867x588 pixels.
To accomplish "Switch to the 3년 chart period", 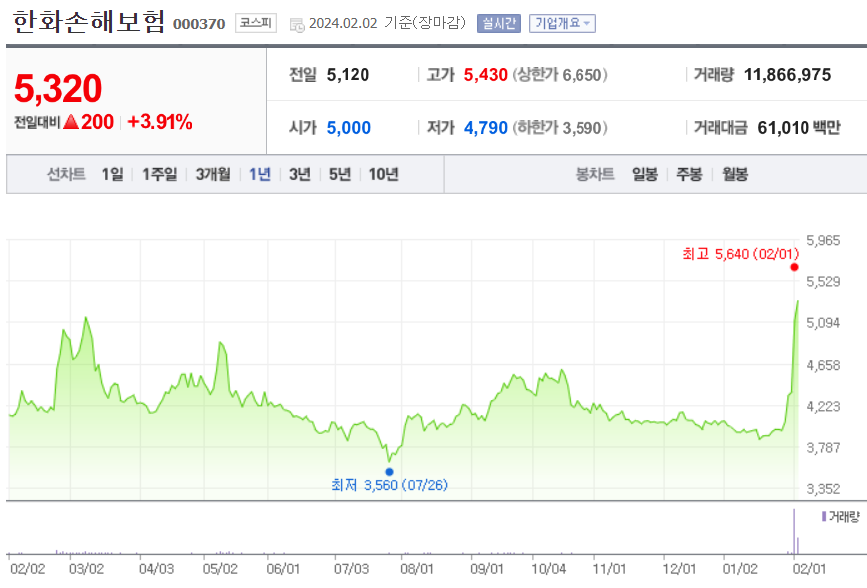I will click(300, 174).
